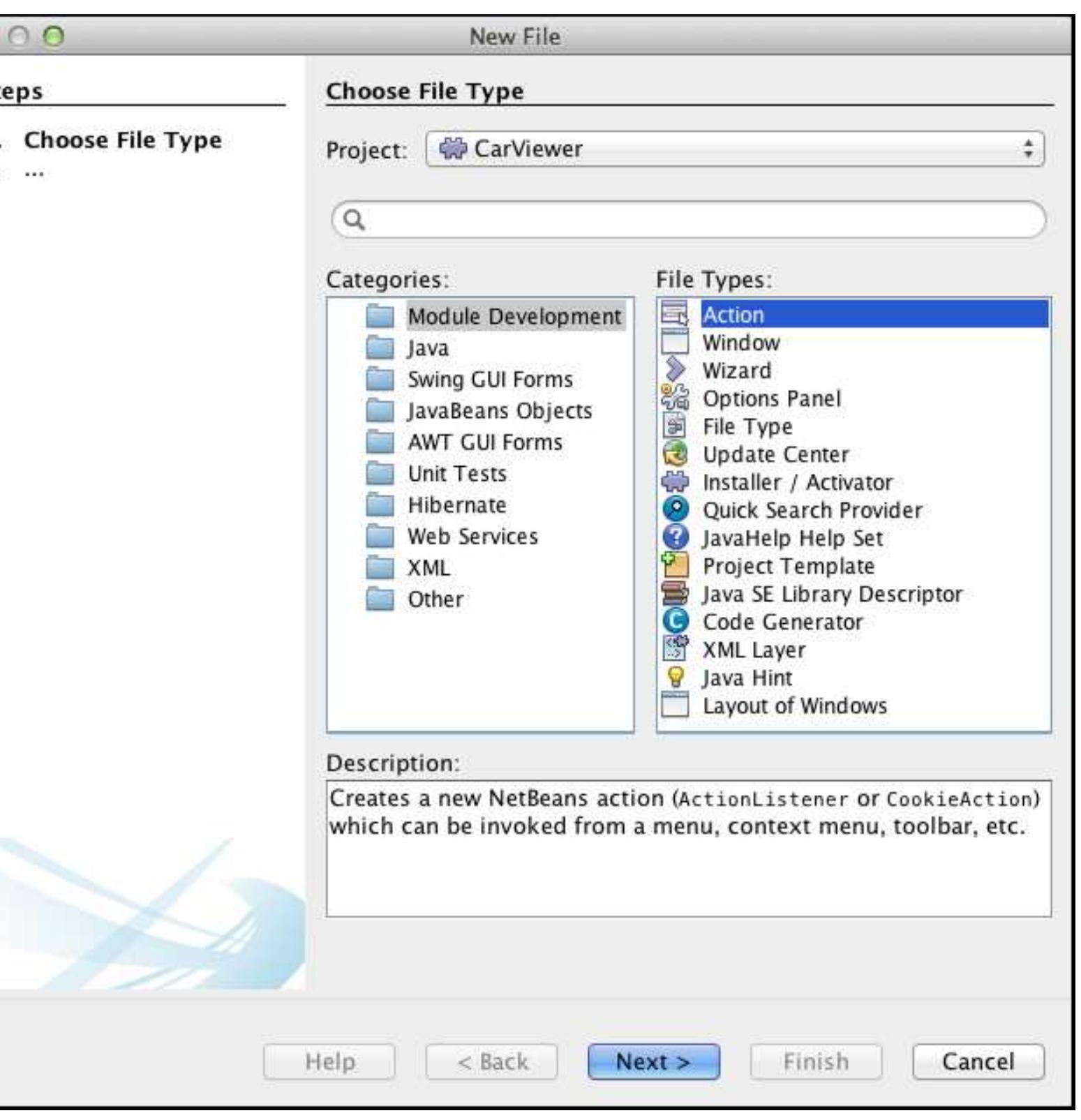Viewport: 1081px width, 1120px height.
Task: Click the XML Layer icon
Action: [674, 649]
